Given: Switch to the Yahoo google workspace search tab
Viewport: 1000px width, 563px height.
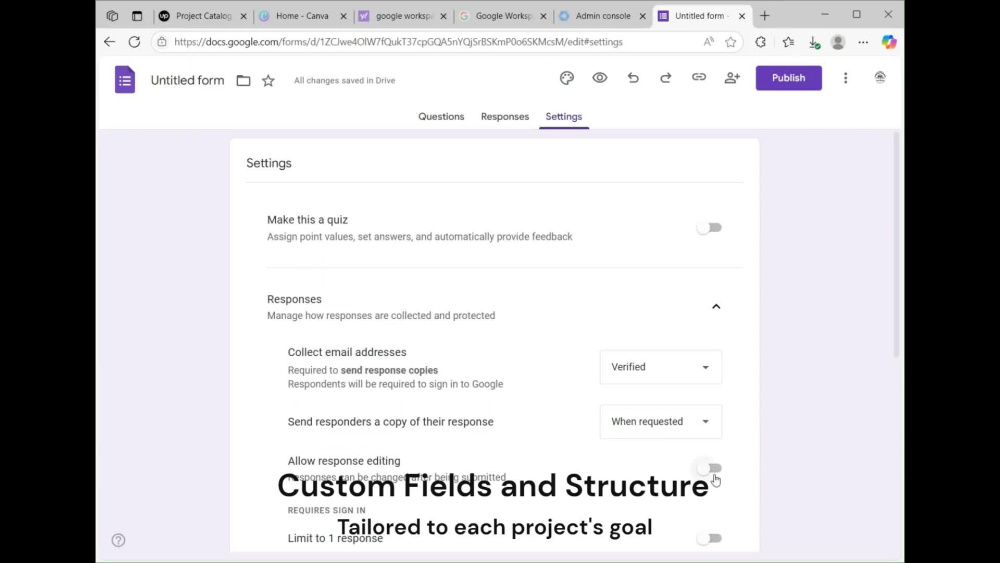Looking at the screenshot, I should tap(403, 16).
